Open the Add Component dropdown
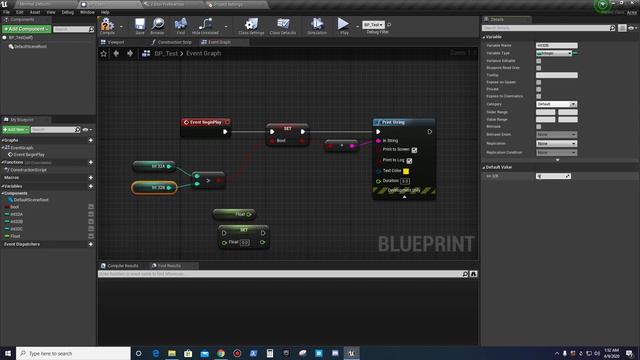This screenshot has height=360, width=640. (27, 29)
